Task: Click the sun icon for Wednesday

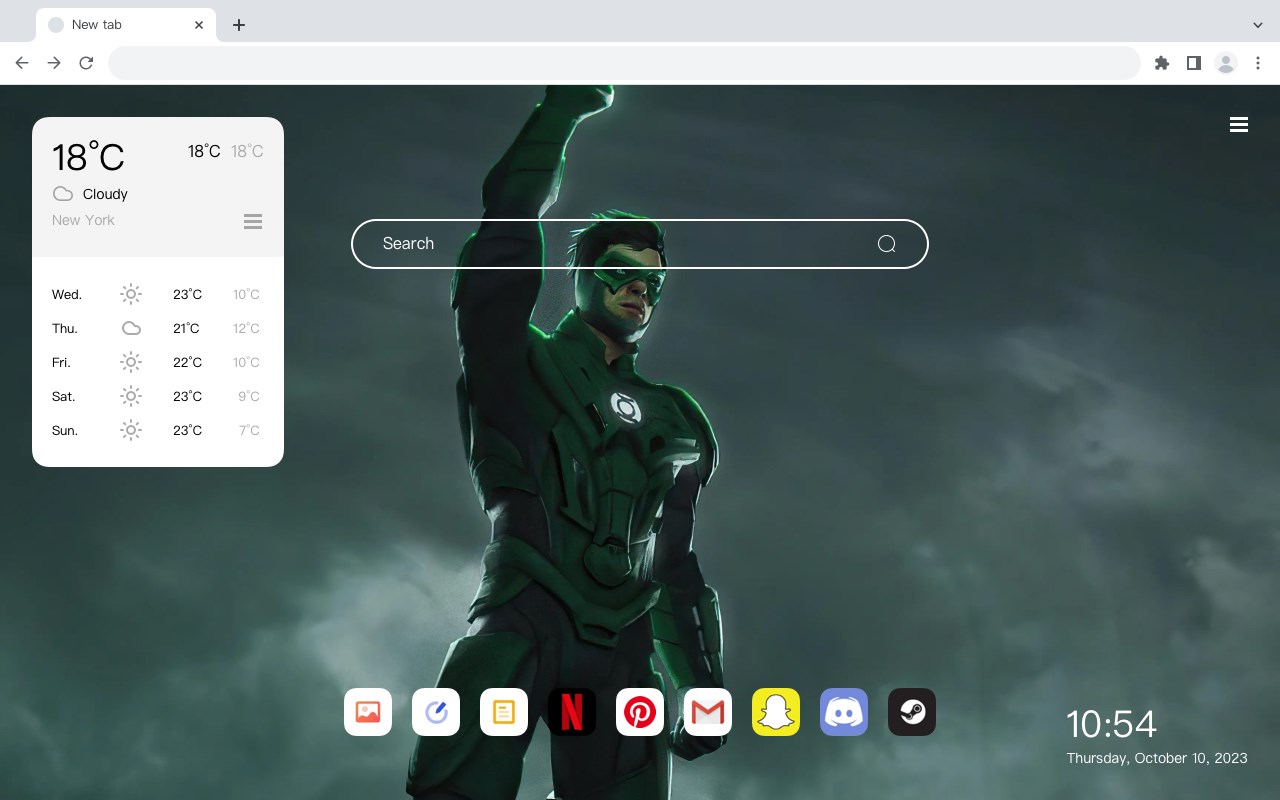Action: coord(131,294)
